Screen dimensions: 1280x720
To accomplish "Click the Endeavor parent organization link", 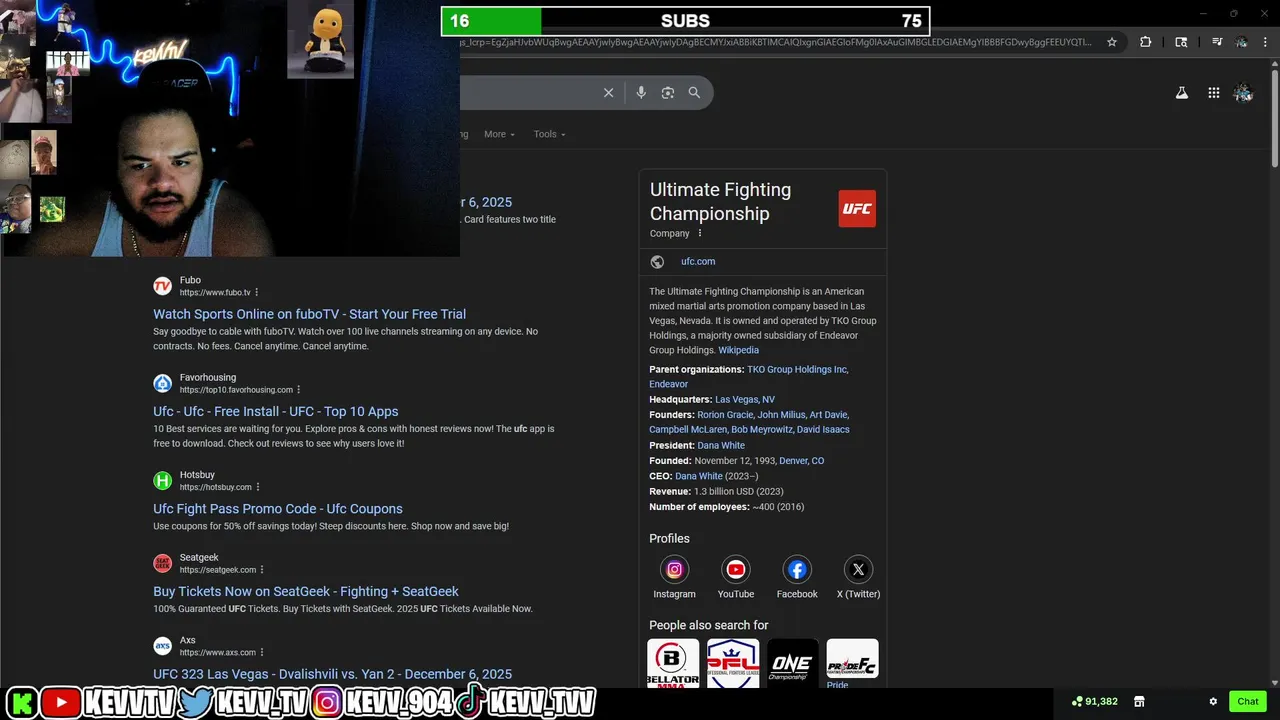I will coord(668,384).
